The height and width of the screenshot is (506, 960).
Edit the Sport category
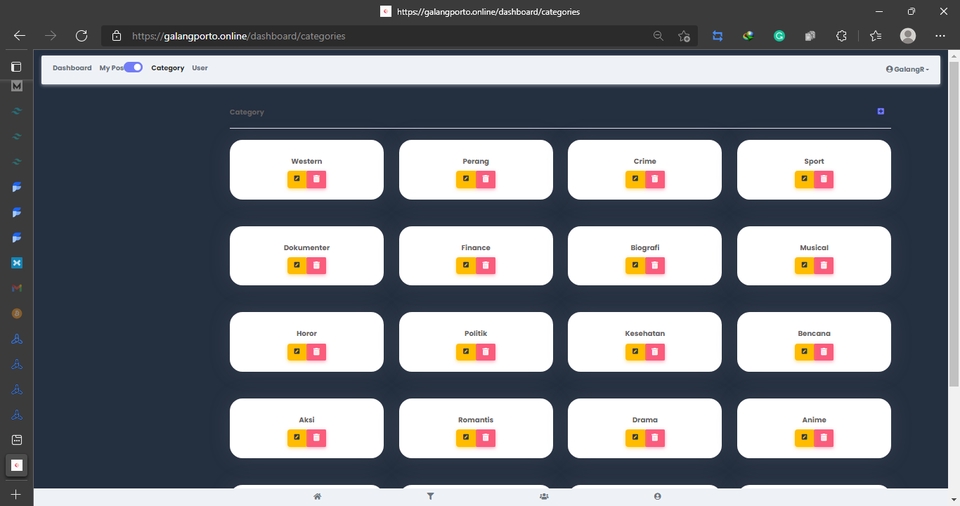(x=804, y=179)
